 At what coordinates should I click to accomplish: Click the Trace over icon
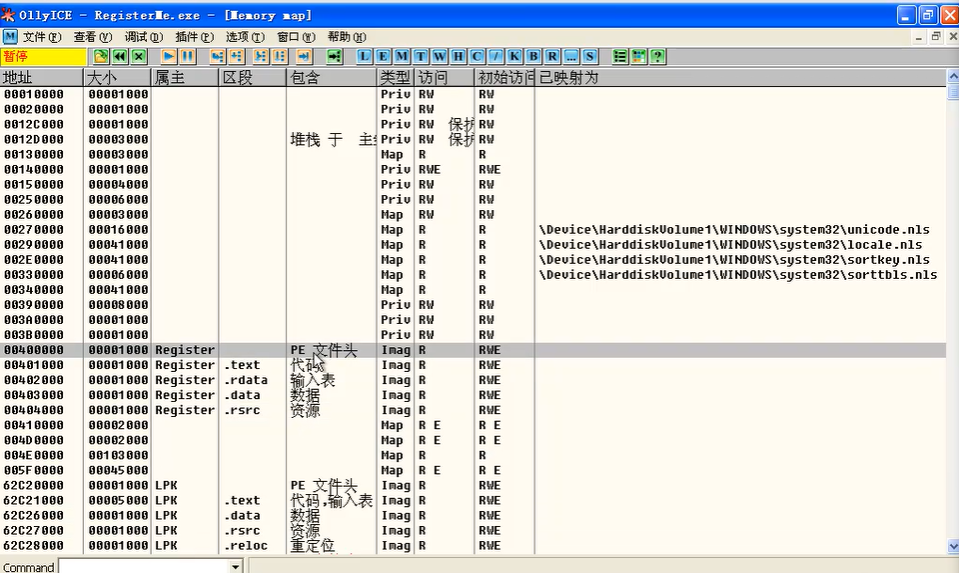280,57
